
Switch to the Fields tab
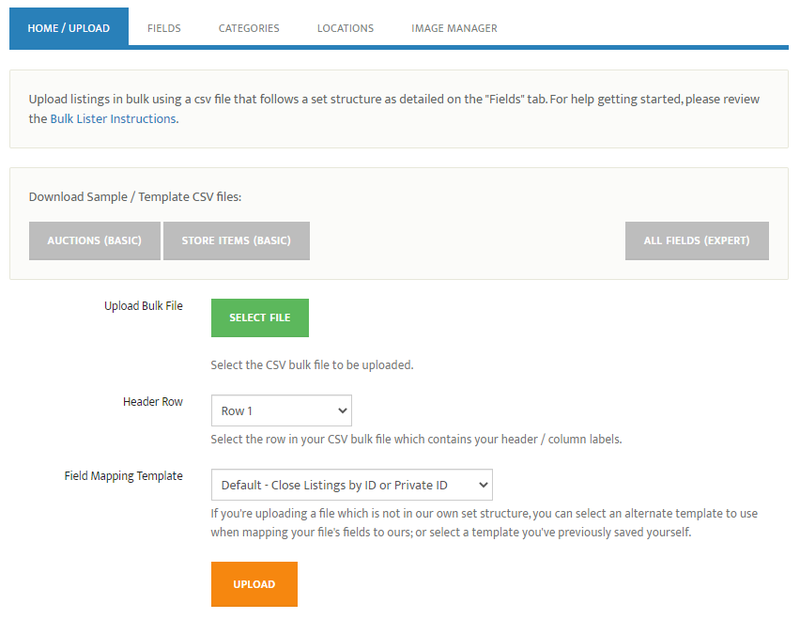point(164,28)
